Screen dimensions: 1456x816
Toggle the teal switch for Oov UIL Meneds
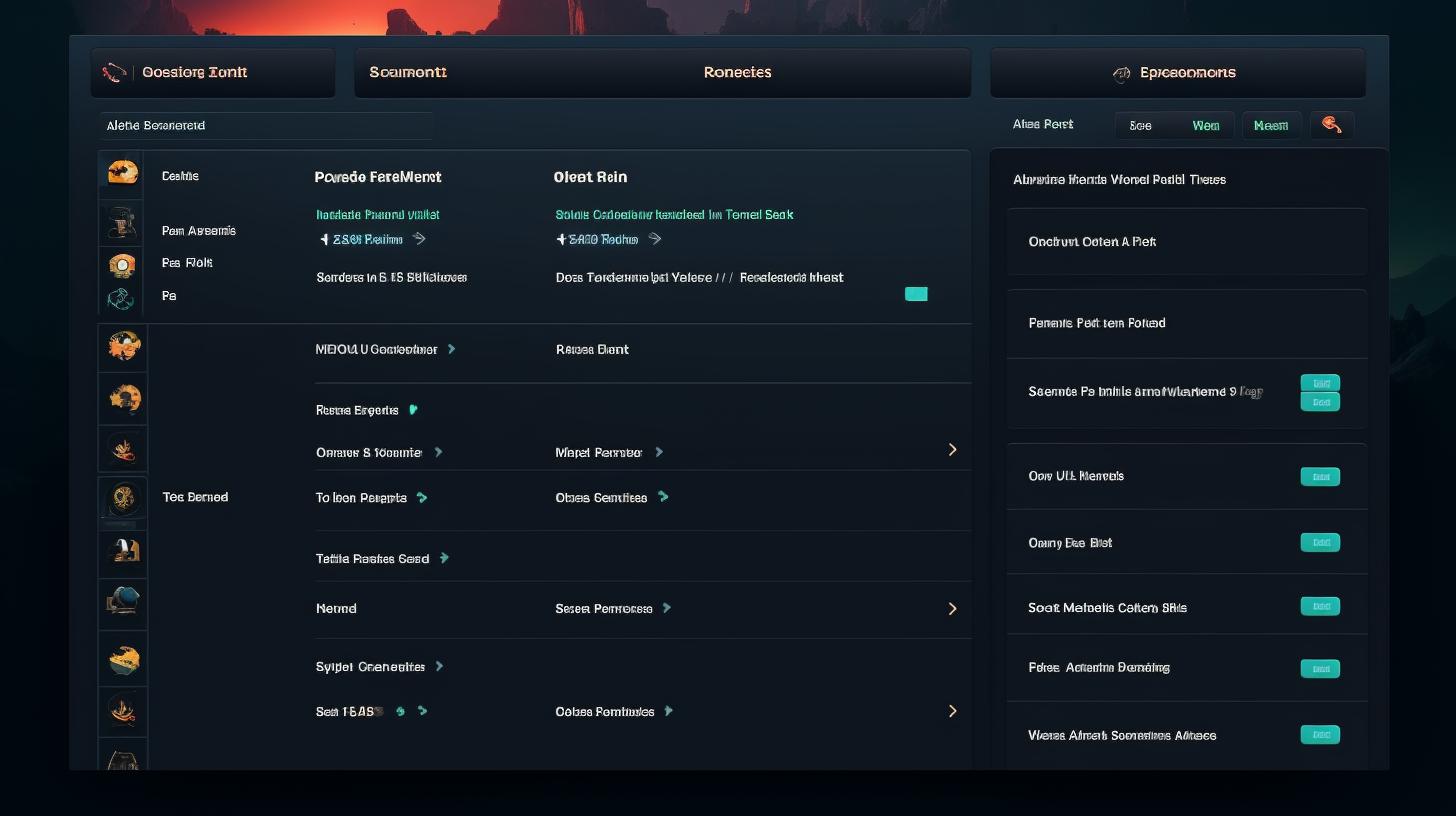[1319, 477]
